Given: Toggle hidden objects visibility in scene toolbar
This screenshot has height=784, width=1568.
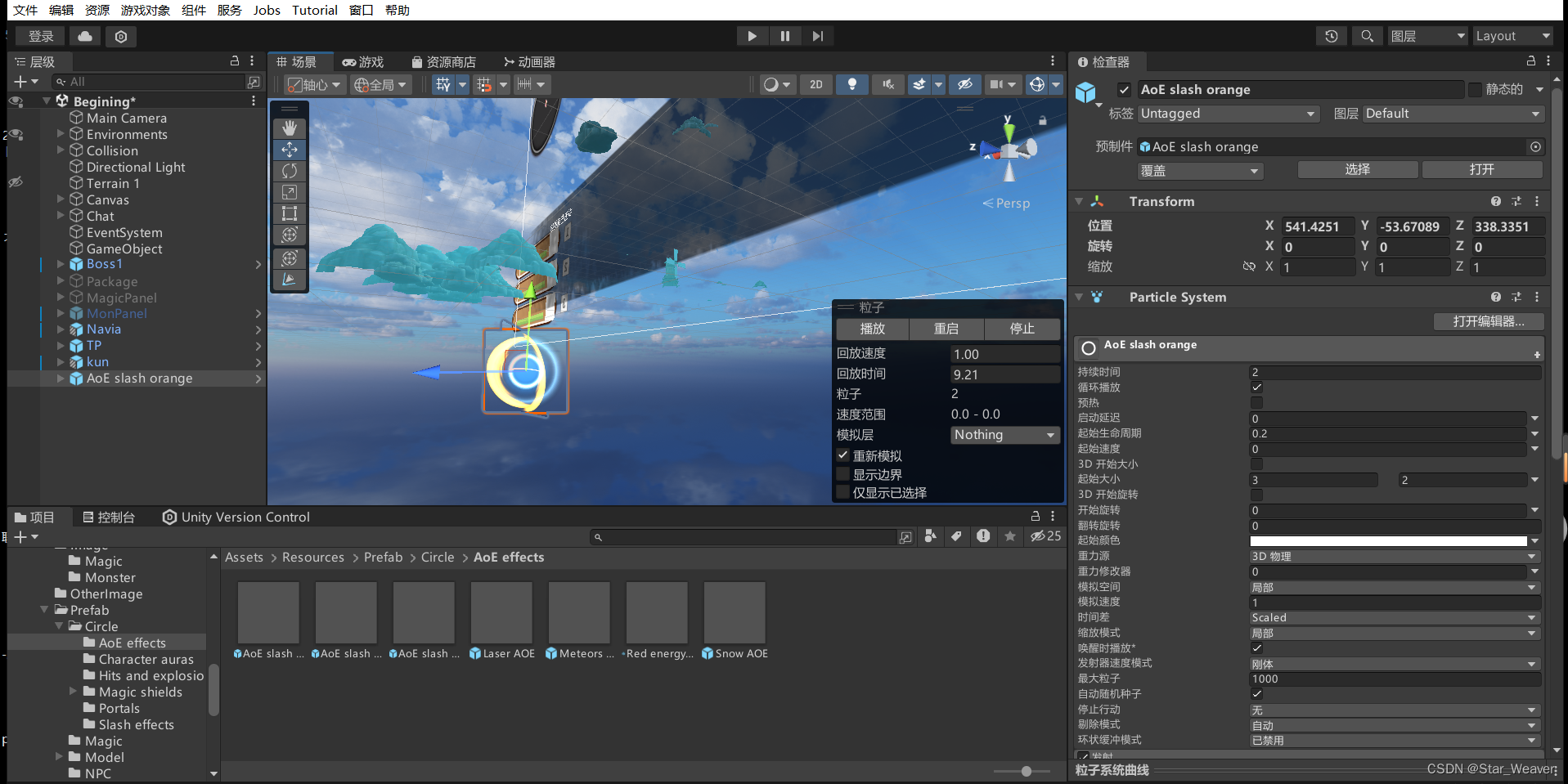Looking at the screenshot, I should [965, 84].
